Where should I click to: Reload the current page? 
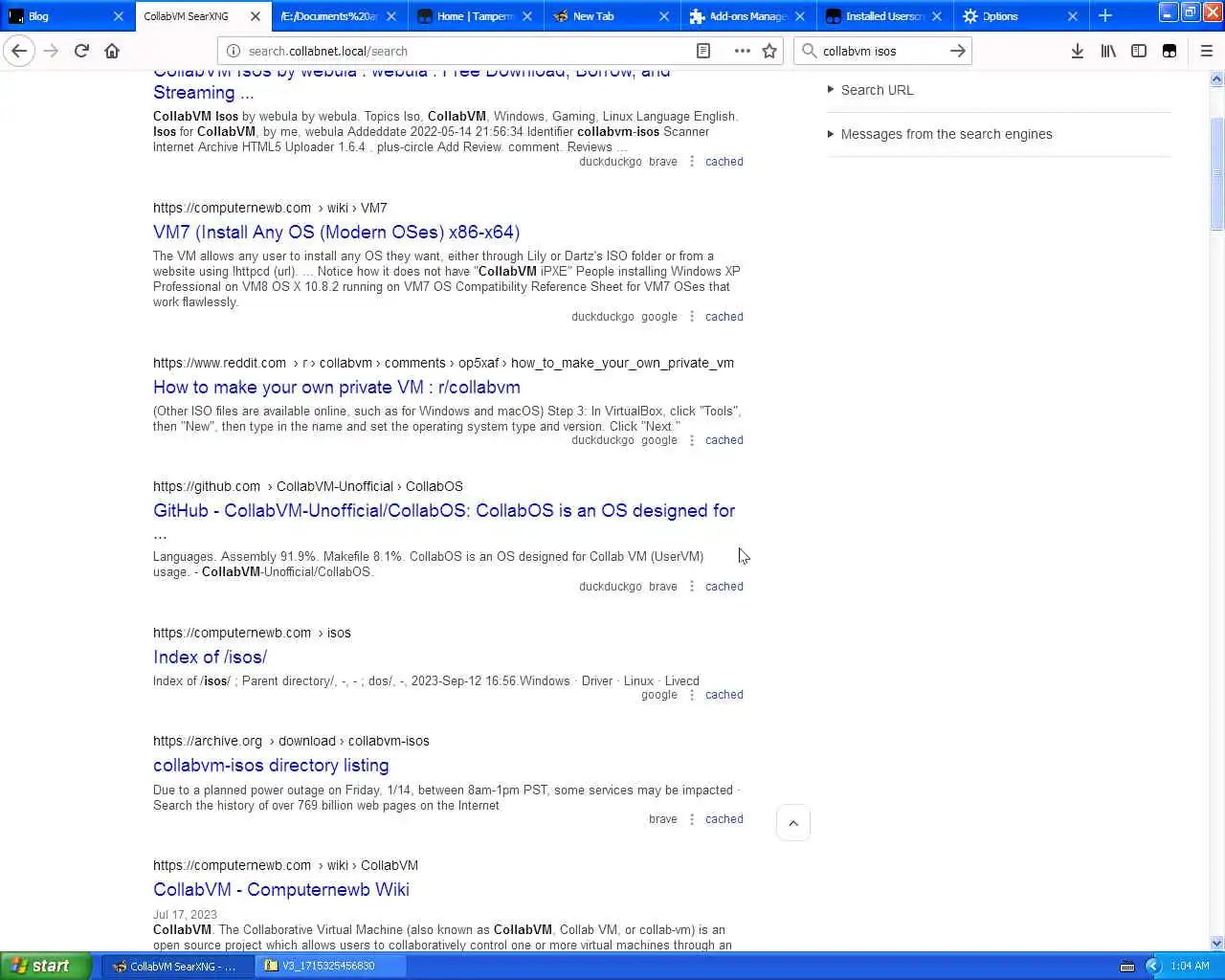pos(81,51)
